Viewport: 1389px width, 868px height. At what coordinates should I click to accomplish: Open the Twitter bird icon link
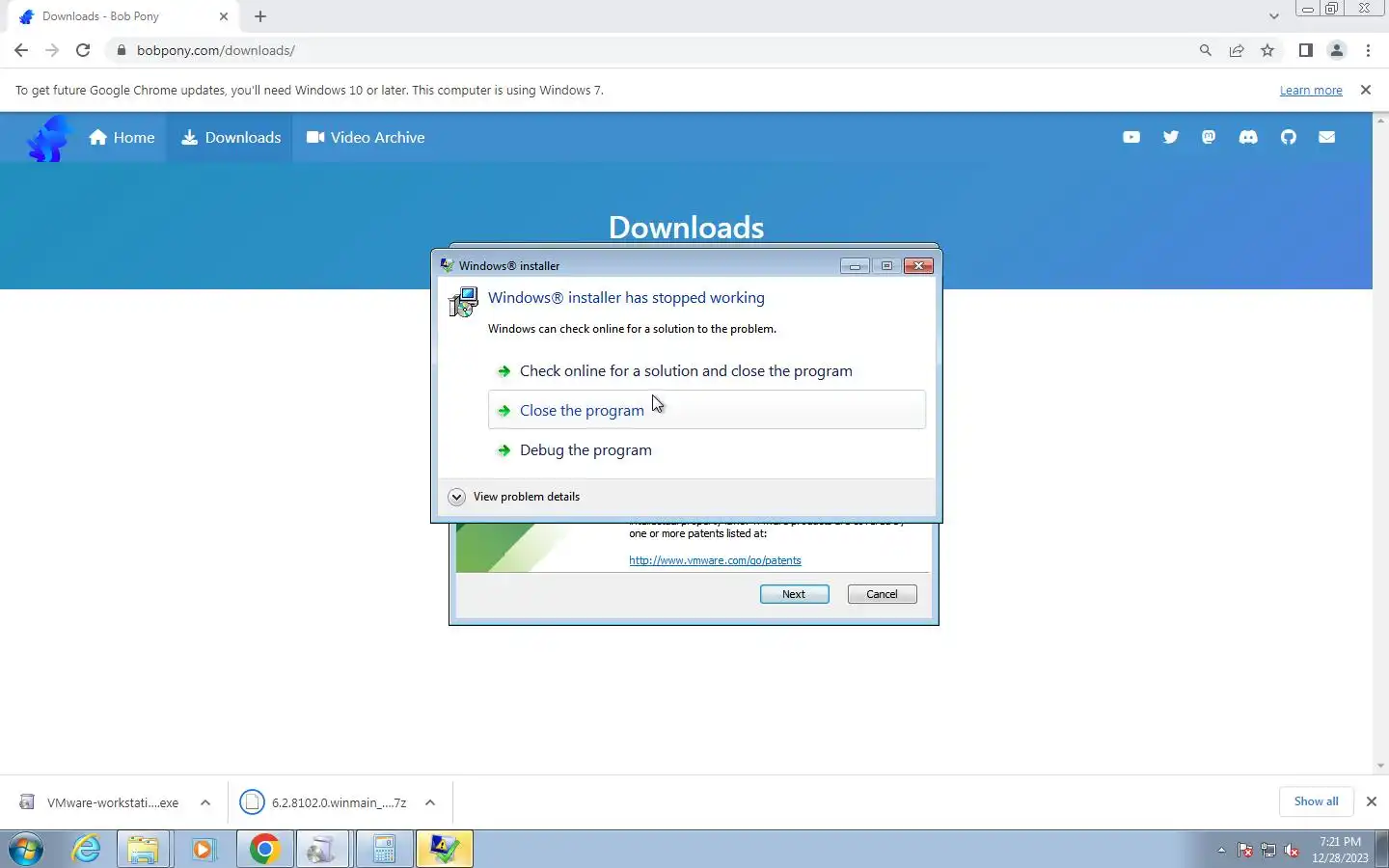click(x=1171, y=137)
